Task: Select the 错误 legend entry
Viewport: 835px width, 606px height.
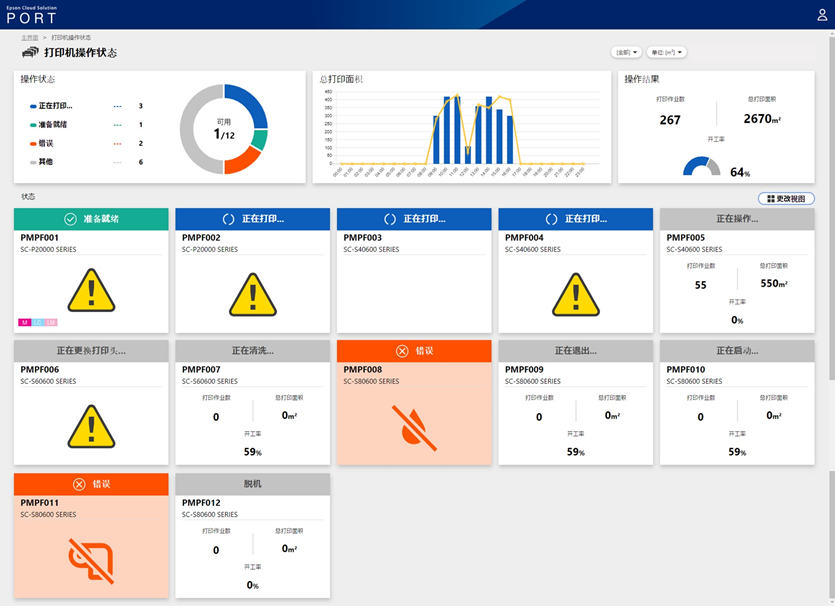Action: 46,143
